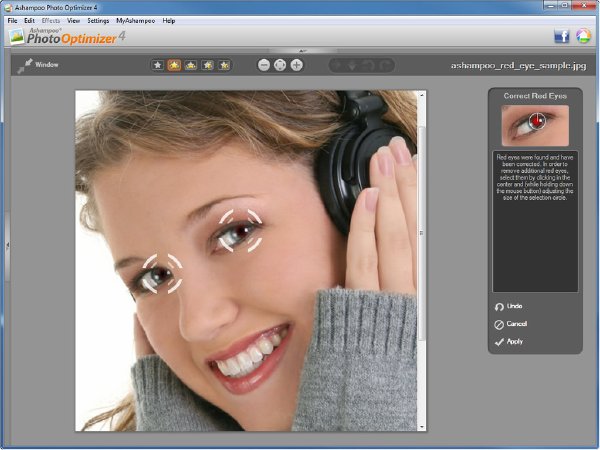Click the image scrollbar down arrow
This screenshot has height=450, width=600.
point(422,427)
